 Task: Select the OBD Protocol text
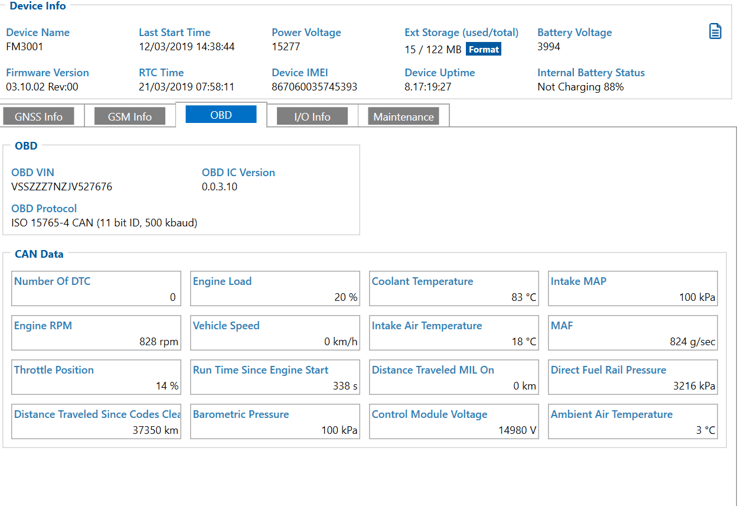(x=104, y=223)
